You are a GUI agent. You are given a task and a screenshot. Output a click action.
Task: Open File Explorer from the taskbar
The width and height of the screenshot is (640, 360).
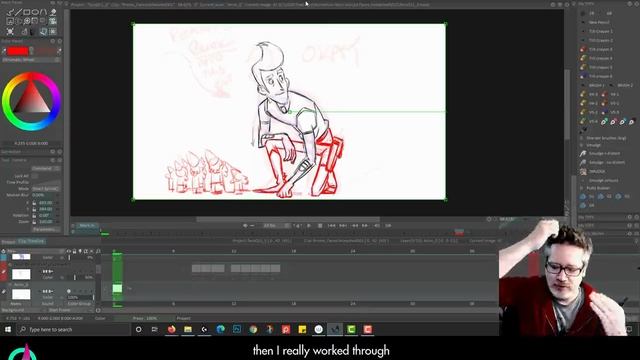pyautogui.click(x=188, y=329)
